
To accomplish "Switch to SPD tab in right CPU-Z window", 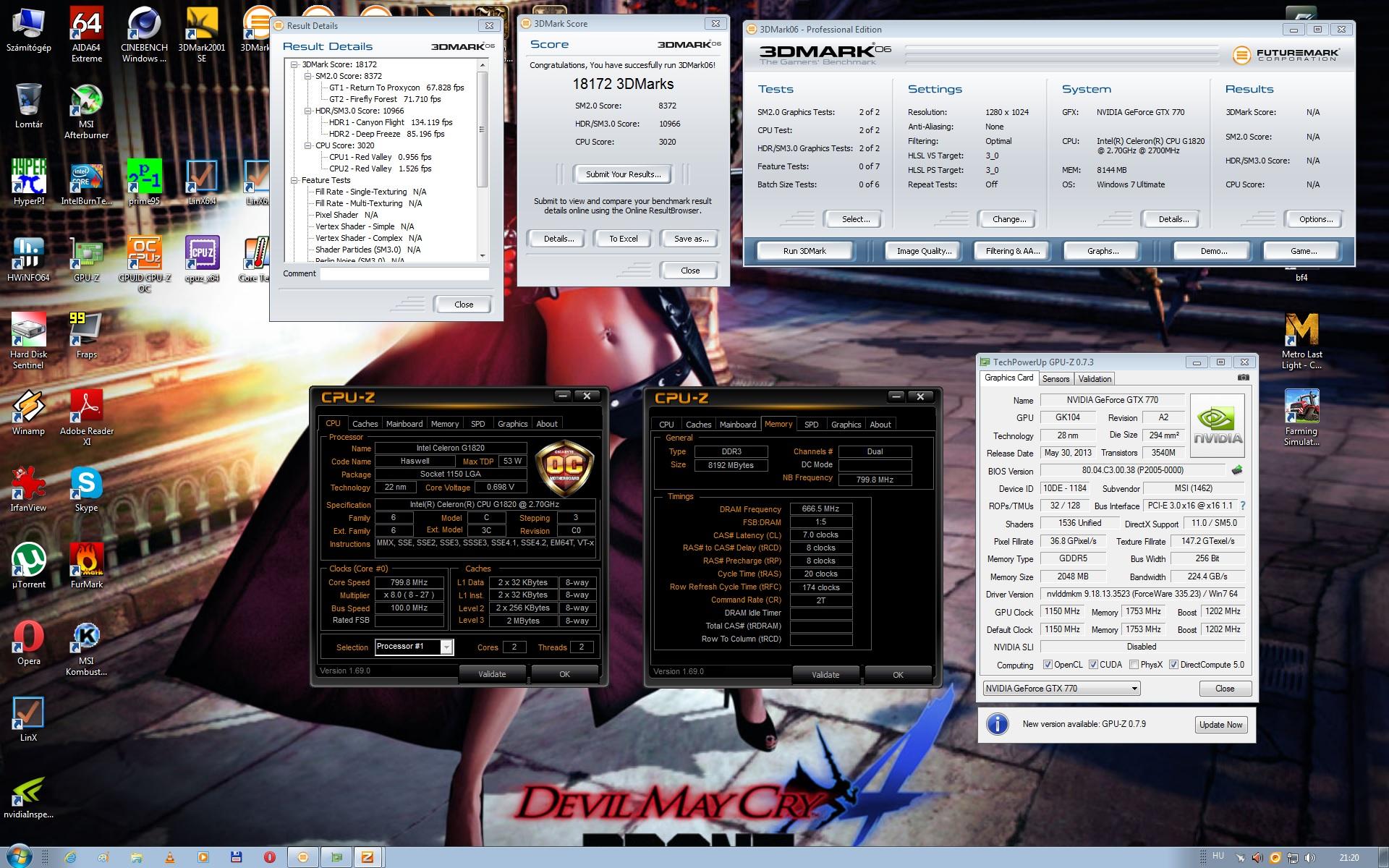I will click(812, 425).
